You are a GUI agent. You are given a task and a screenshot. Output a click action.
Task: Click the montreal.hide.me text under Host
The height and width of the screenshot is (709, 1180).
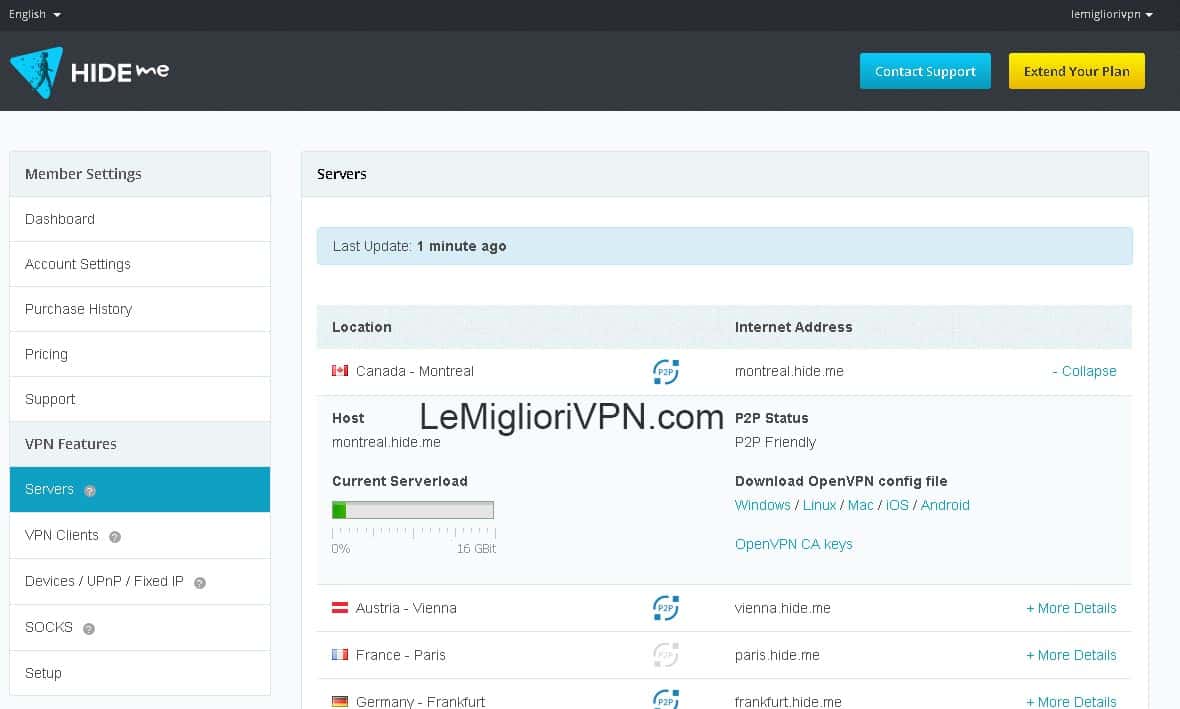pos(386,442)
